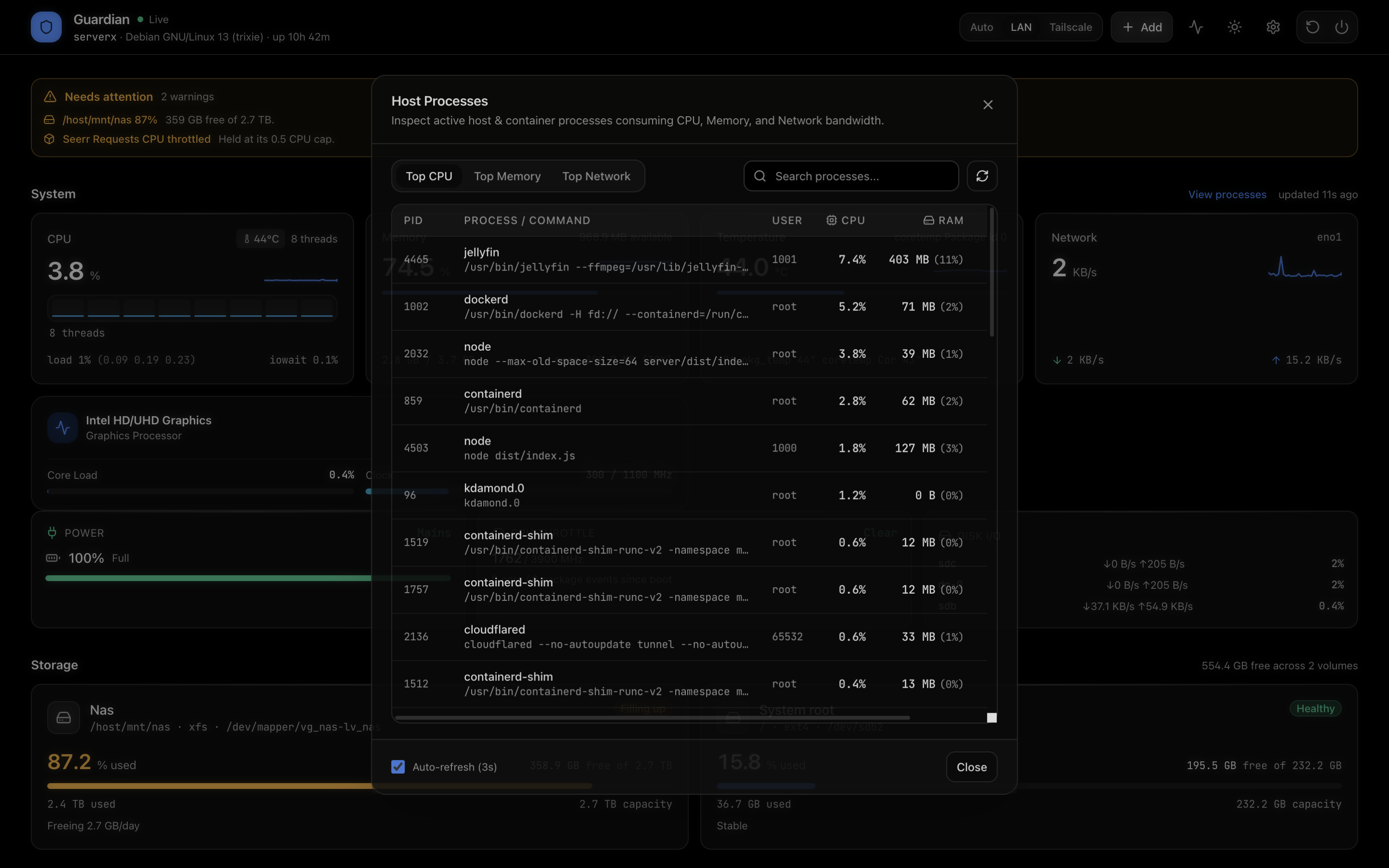Open settings via the gear icon
This screenshot has width=1389, height=868.
tap(1273, 27)
